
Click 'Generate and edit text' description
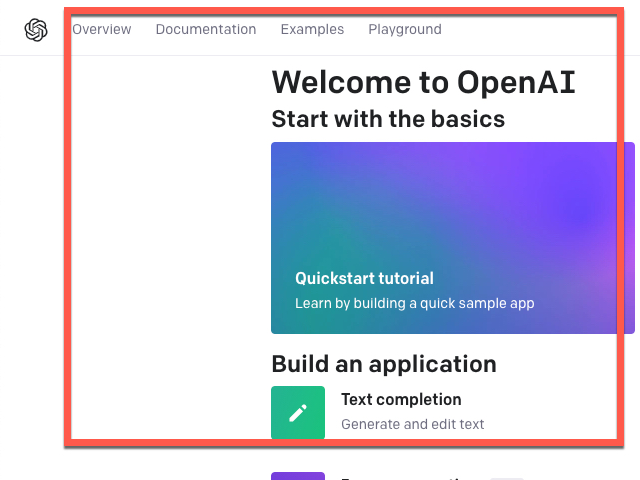[x=413, y=424]
